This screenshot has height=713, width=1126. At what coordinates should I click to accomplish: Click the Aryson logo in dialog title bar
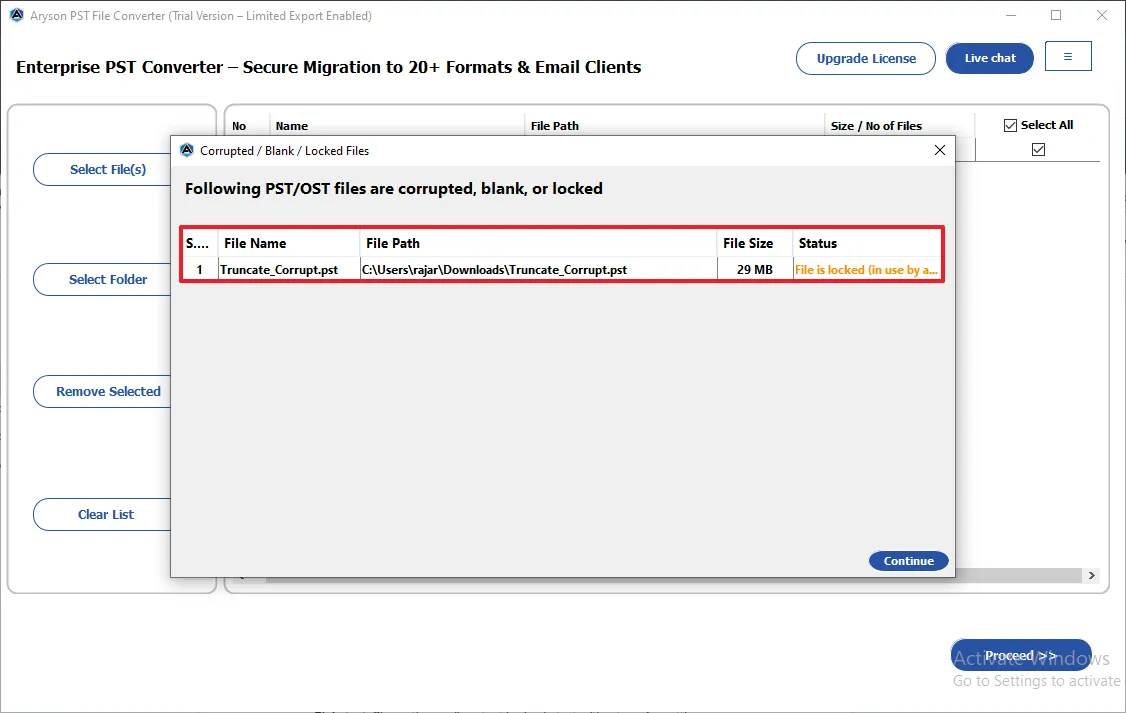point(187,150)
